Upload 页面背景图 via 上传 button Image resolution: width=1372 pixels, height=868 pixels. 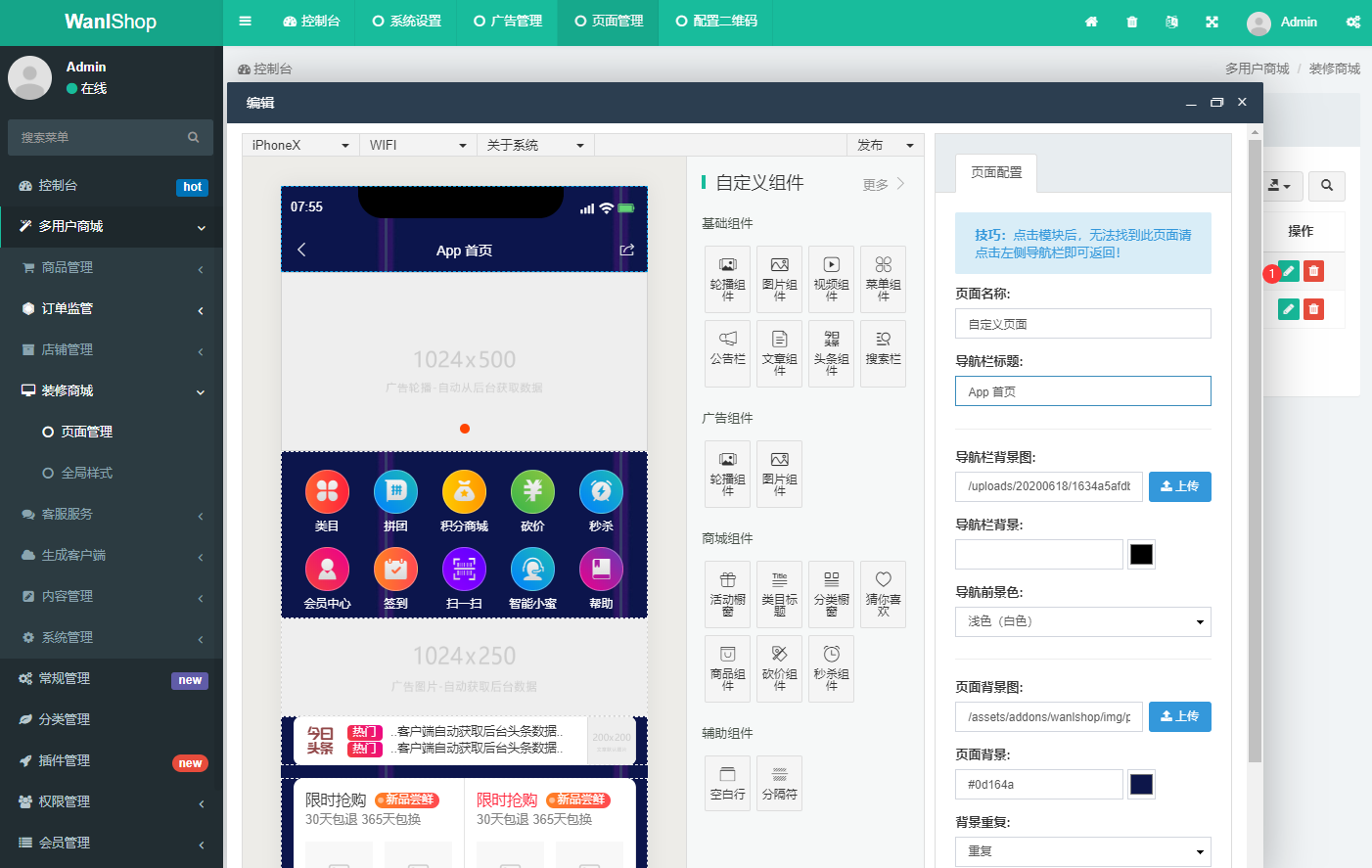pos(1179,716)
